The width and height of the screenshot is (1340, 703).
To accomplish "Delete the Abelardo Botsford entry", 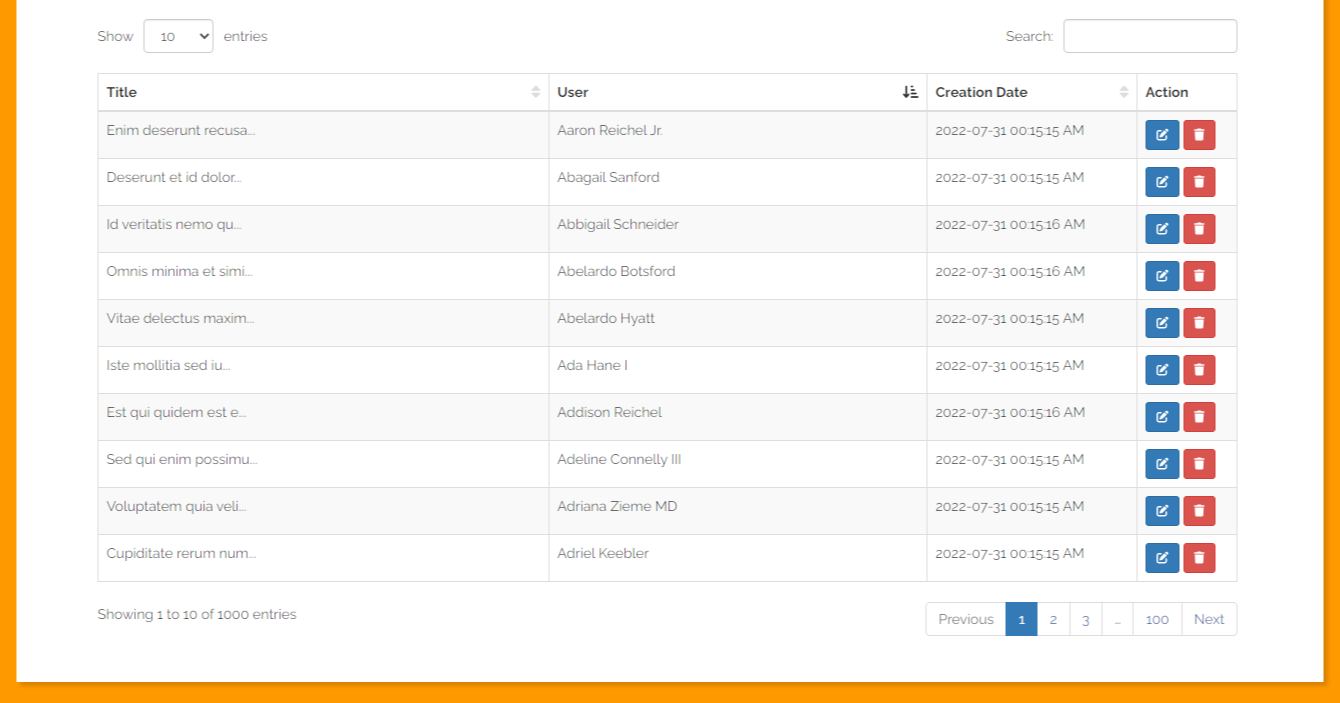I will (1199, 276).
